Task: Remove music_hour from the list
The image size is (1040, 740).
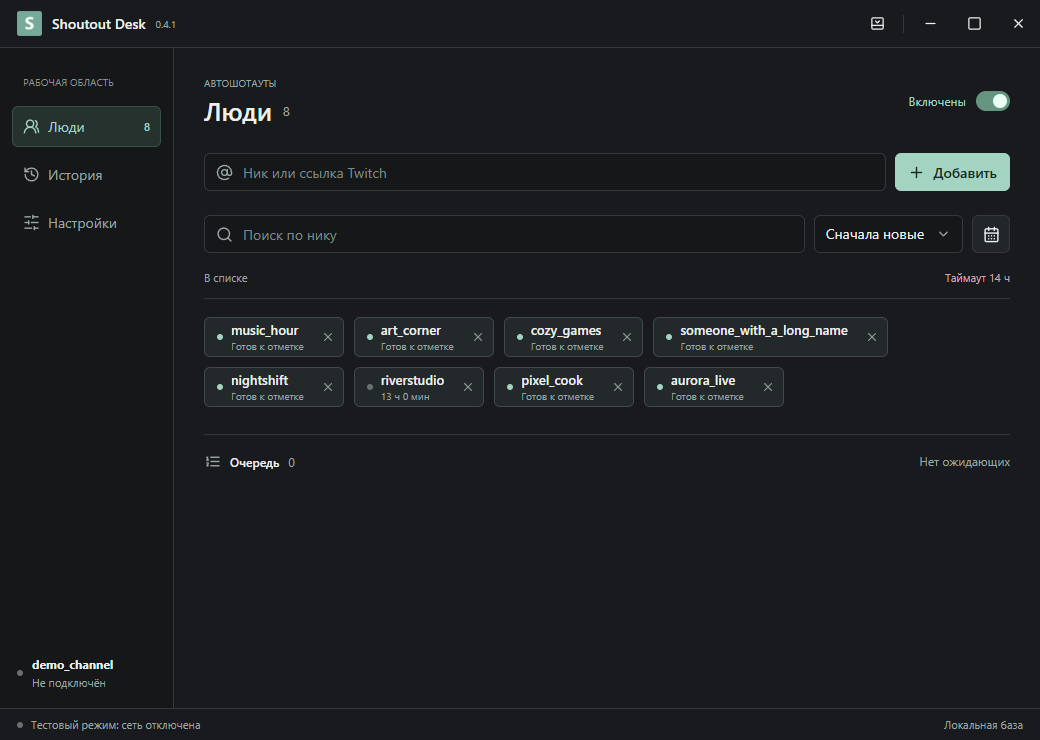Action: coord(328,337)
